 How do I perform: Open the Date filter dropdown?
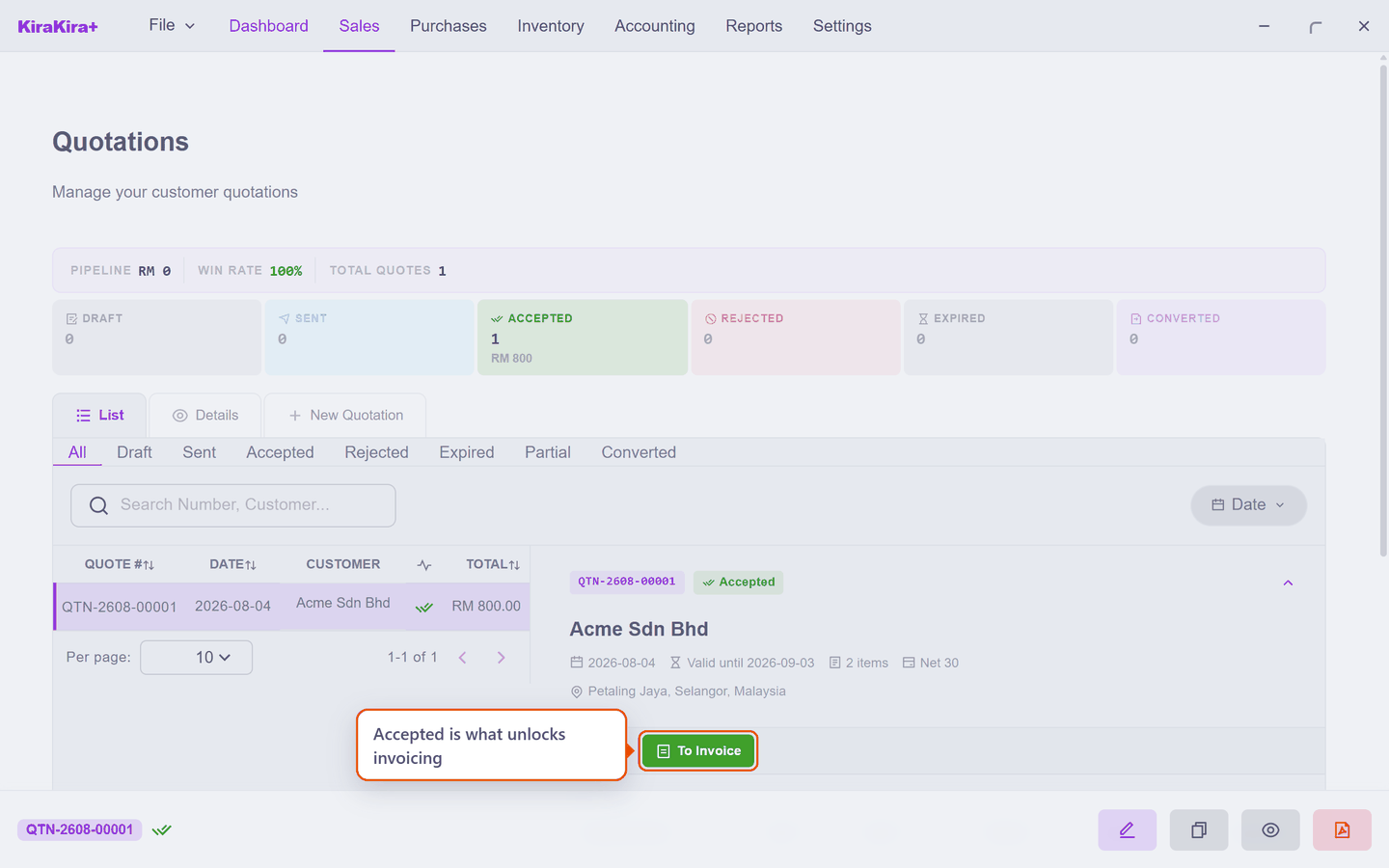click(x=1248, y=505)
